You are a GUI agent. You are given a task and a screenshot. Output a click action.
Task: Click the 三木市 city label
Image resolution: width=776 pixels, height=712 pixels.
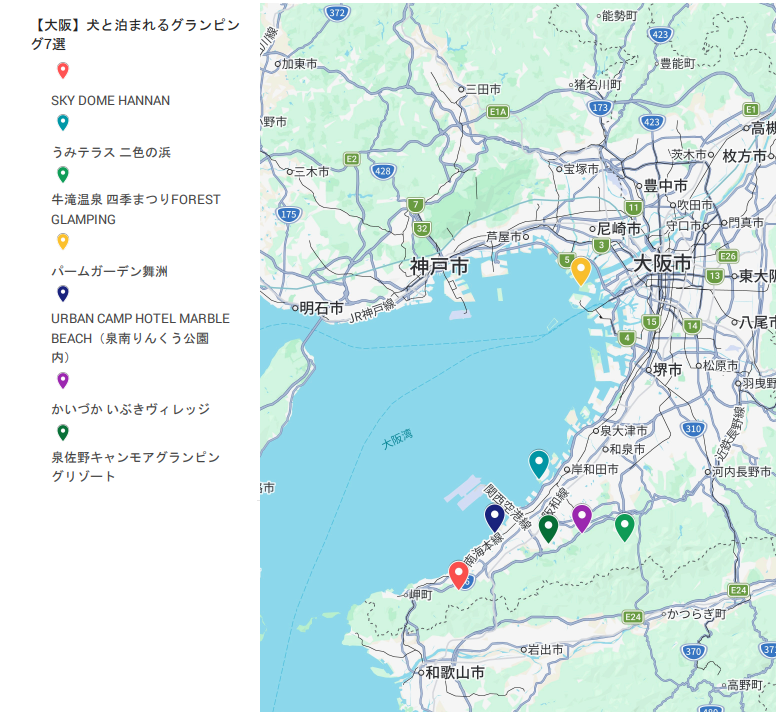[x=312, y=172]
